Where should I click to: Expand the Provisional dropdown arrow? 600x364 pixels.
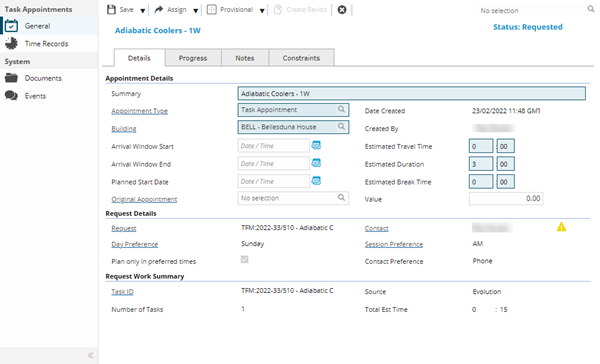pyautogui.click(x=262, y=11)
